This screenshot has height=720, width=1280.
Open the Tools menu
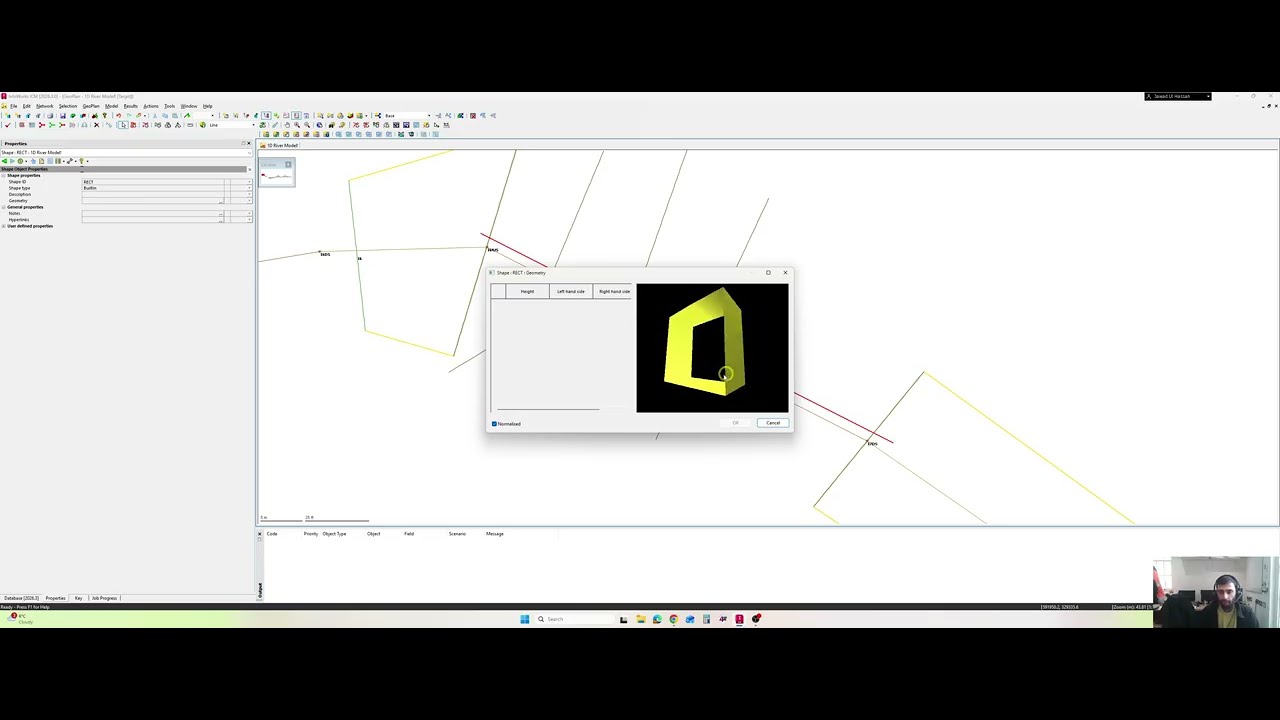(169, 106)
